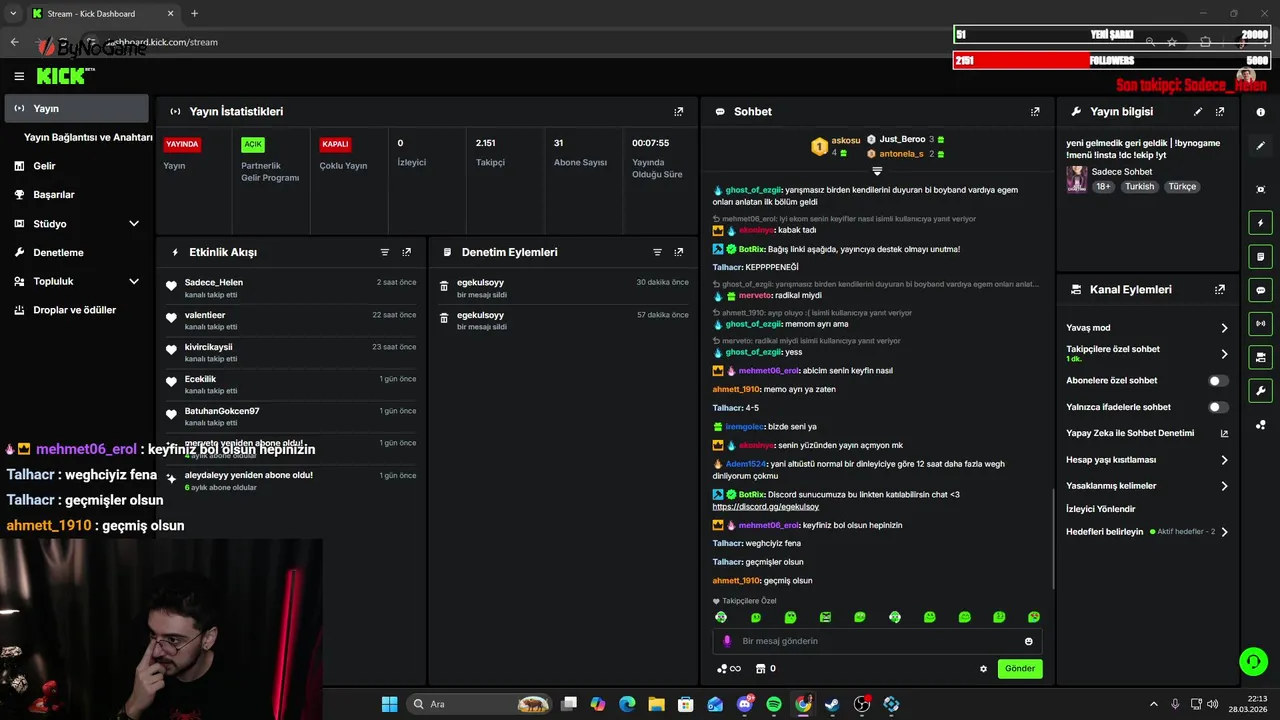Toggle Yalnızca ifadelerle sohbet switch
Image resolution: width=1280 pixels, height=720 pixels.
coord(1218,407)
